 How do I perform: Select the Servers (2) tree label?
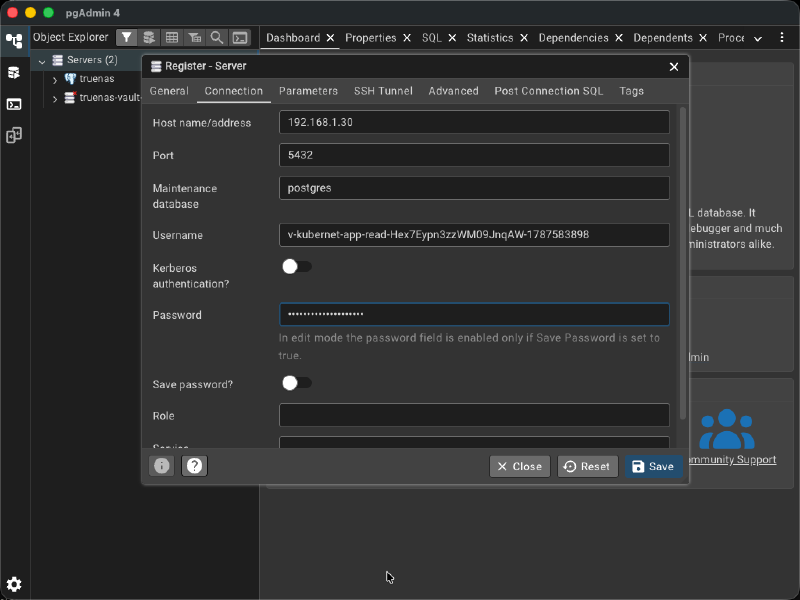tap(92, 60)
